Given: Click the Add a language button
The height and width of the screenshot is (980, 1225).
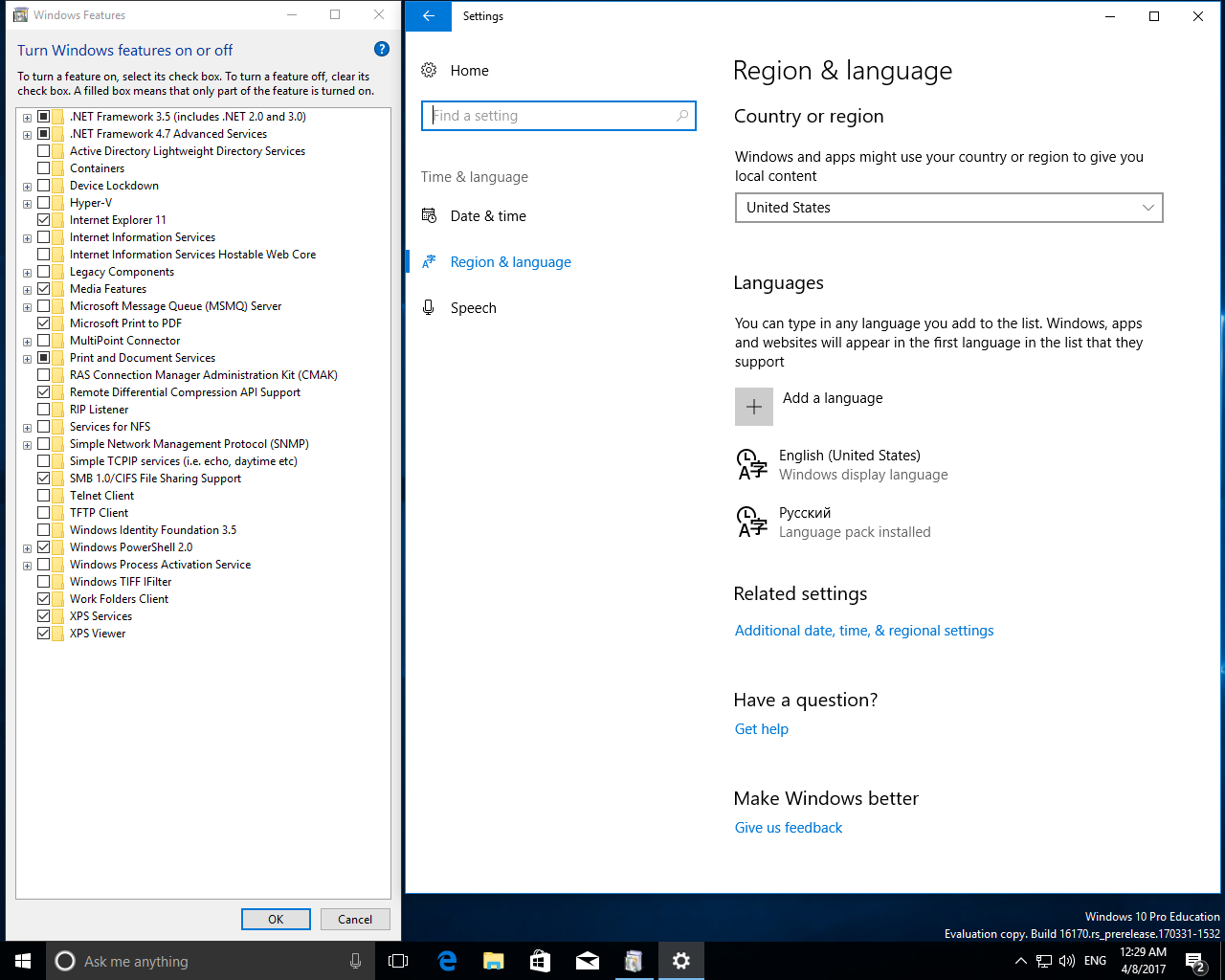Looking at the screenshot, I should (809, 407).
